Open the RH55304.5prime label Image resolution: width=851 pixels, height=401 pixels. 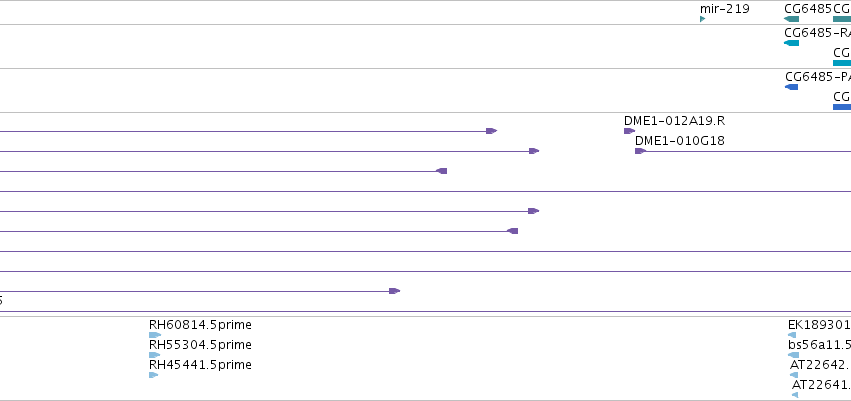click(200, 345)
